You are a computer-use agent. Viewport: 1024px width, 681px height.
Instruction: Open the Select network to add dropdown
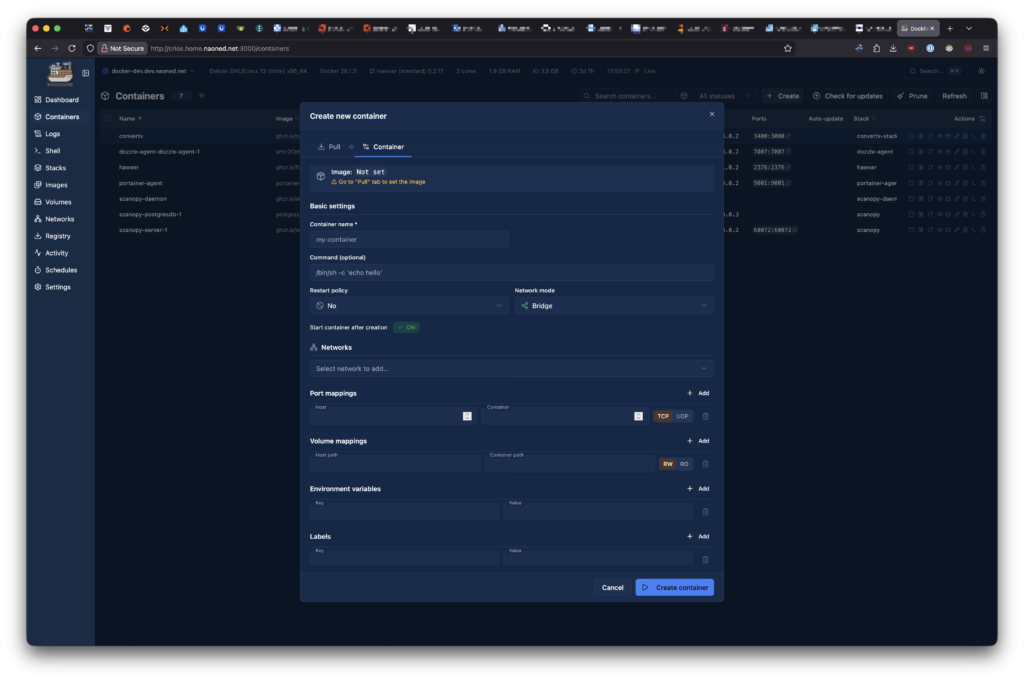click(x=511, y=368)
